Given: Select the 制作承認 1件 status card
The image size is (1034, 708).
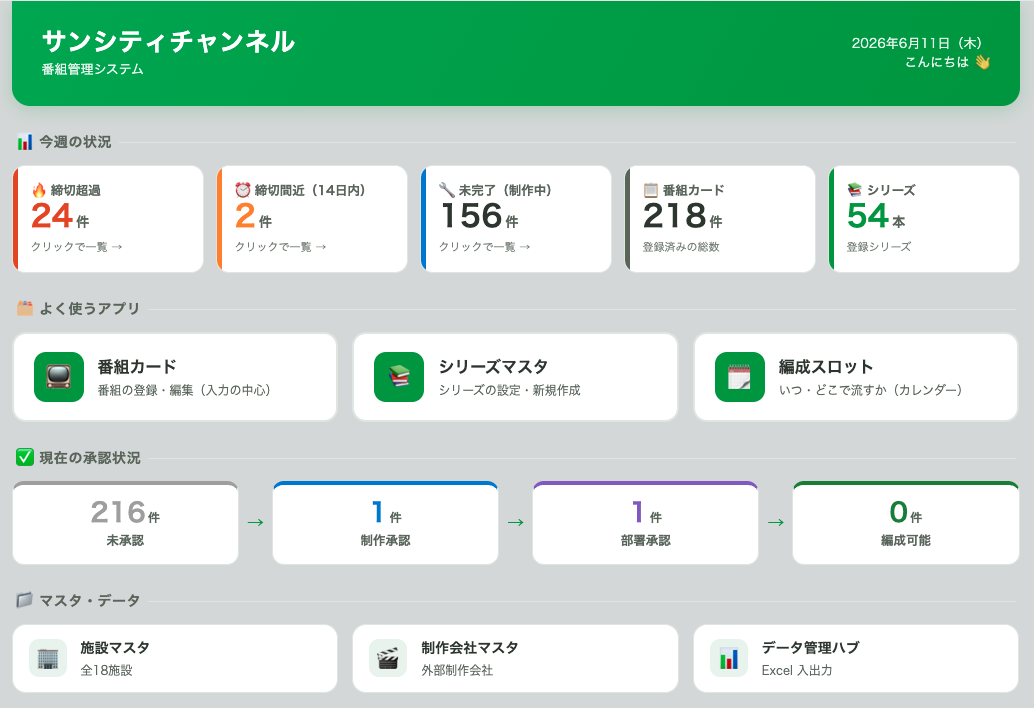Looking at the screenshot, I should [385, 523].
